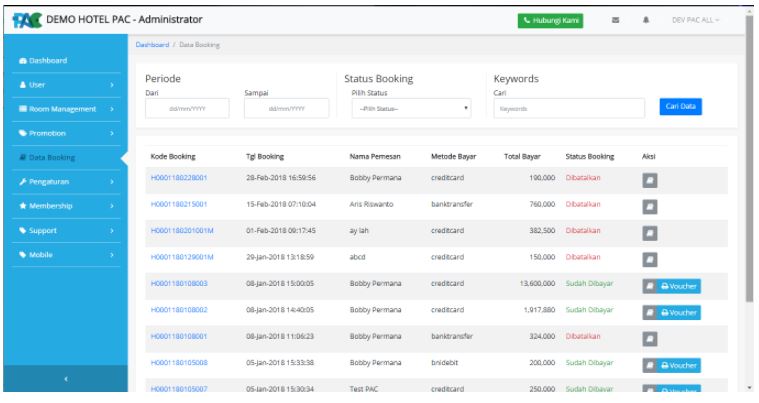Expand the Support sidebar menu
The height and width of the screenshot is (403, 759).
[66, 231]
